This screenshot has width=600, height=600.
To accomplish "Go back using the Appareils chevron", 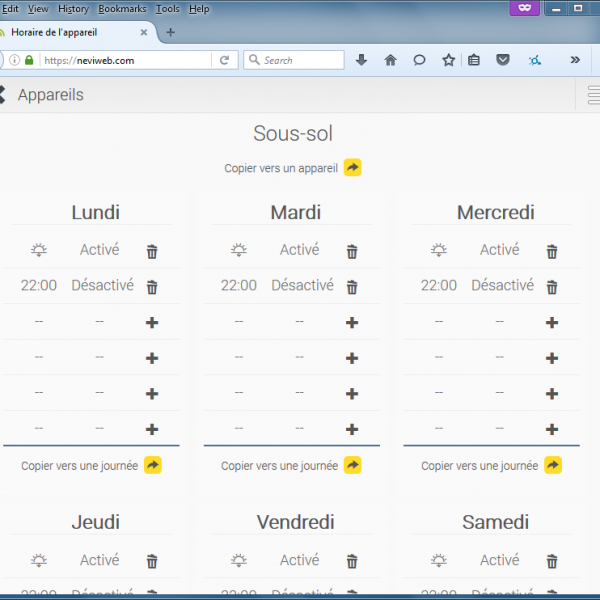I will tap(3, 95).
